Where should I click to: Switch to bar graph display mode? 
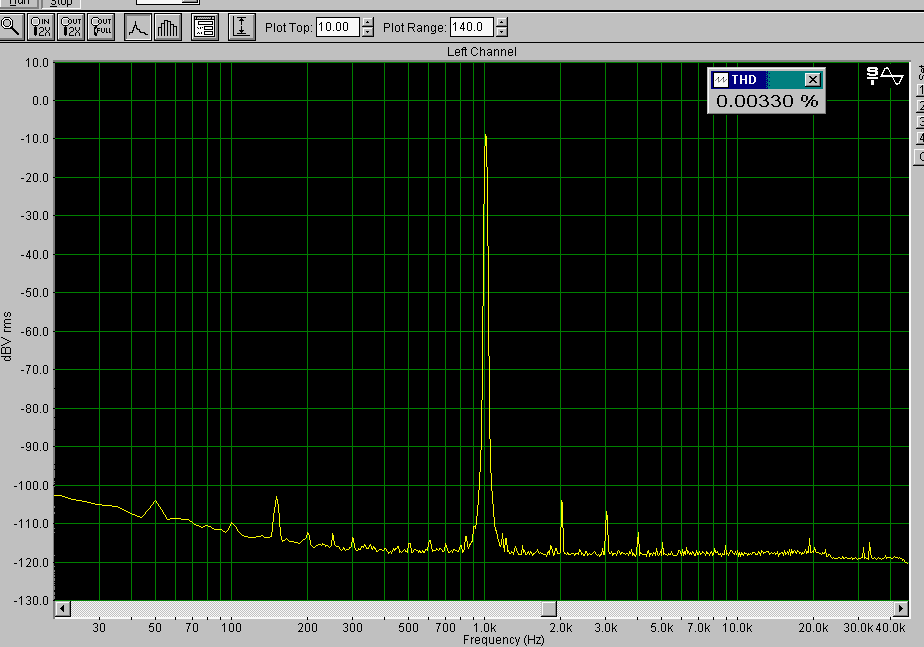coord(168,27)
